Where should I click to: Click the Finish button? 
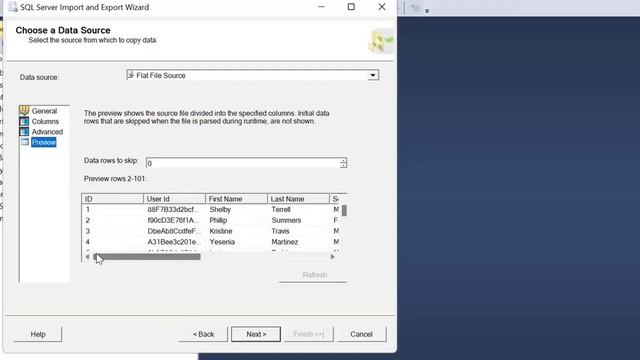(x=309, y=334)
